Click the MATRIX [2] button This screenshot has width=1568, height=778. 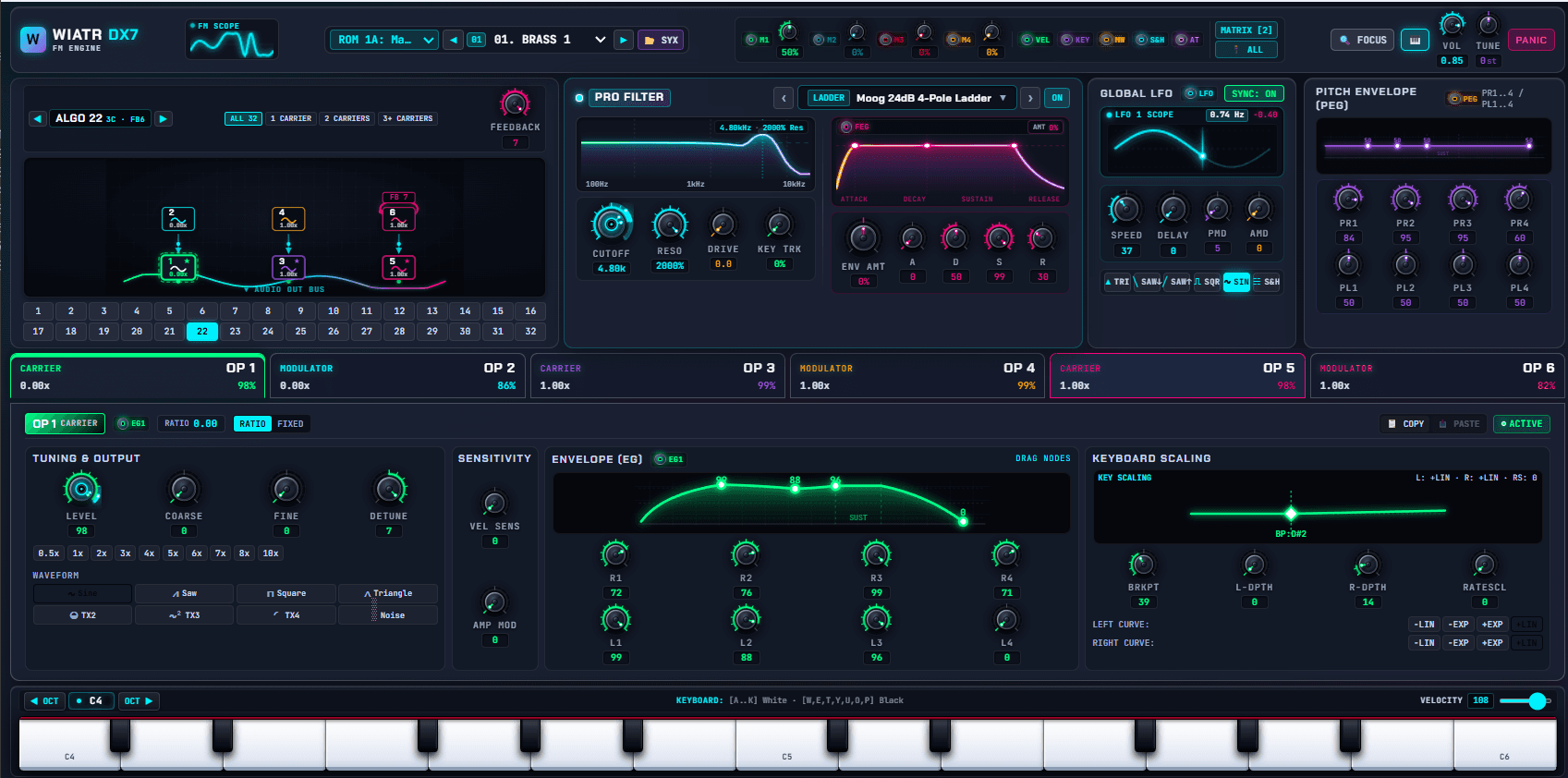point(1246,30)
